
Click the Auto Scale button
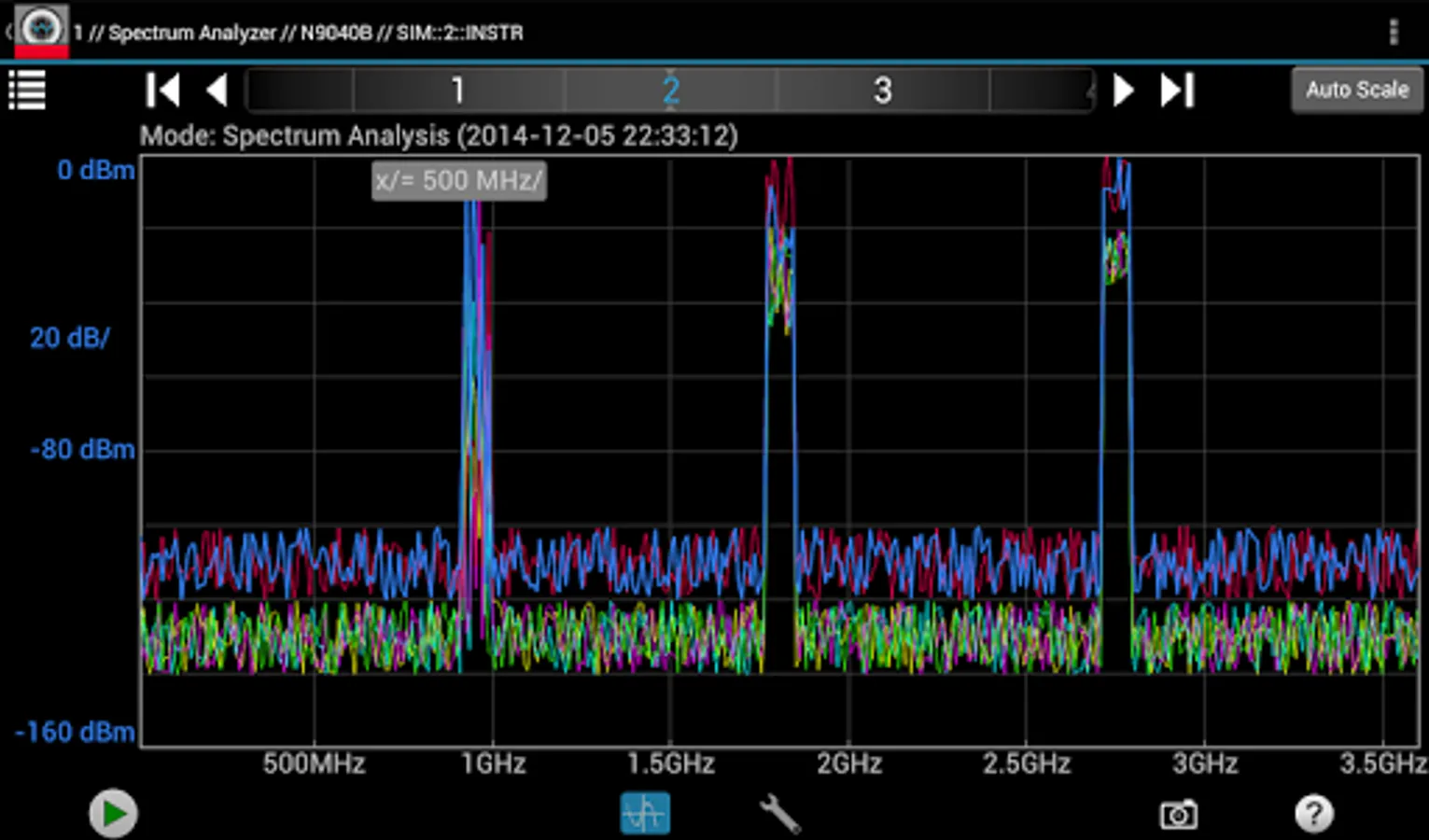point(1357,91)
